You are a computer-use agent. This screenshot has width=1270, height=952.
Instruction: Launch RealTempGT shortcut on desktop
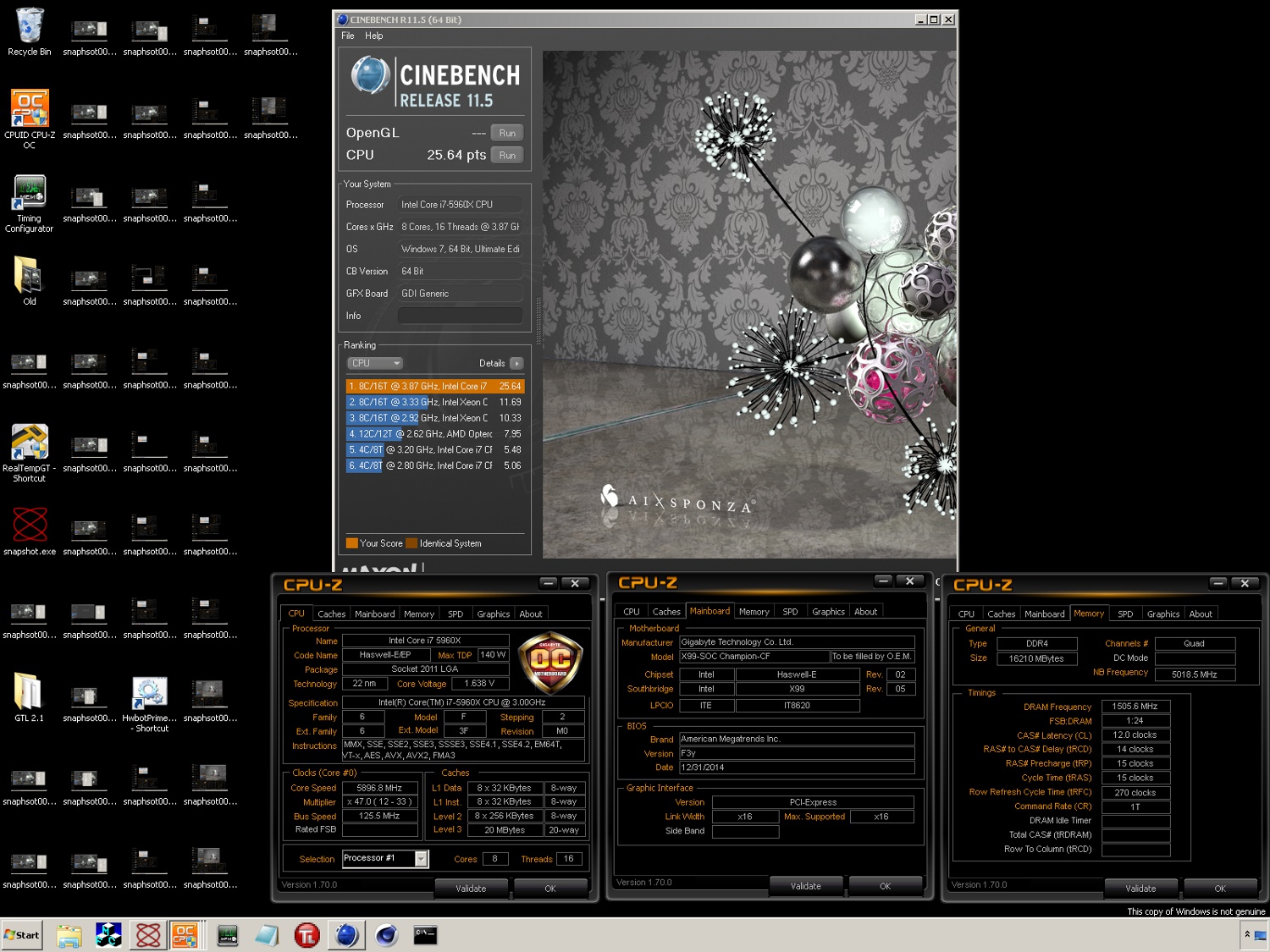[x=30, y=453]
